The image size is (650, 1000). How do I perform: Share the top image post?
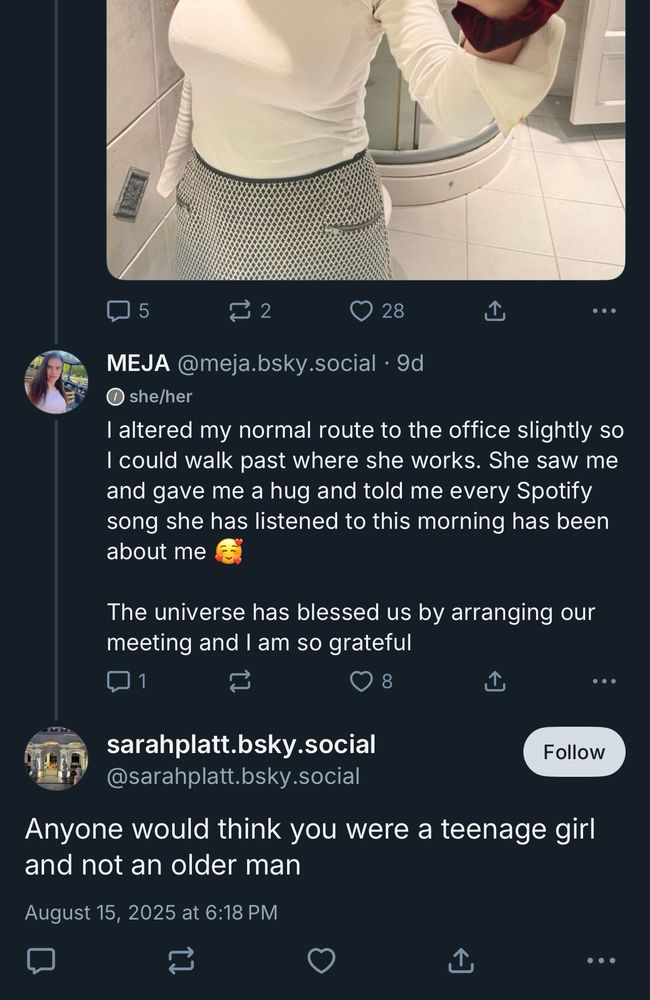[494, 311]
